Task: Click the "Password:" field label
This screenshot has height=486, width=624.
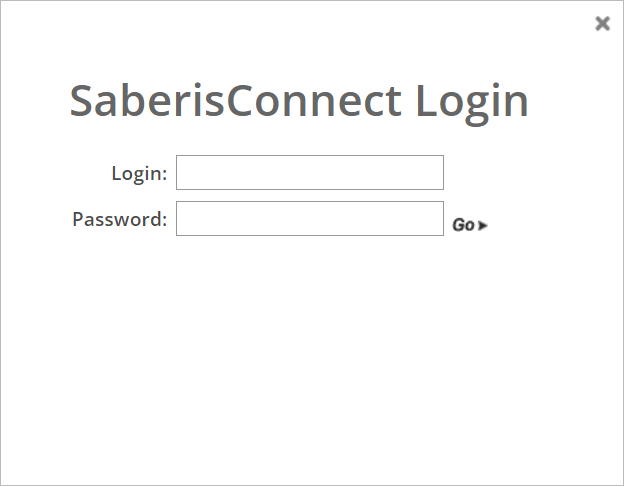Action: [119, 219]
